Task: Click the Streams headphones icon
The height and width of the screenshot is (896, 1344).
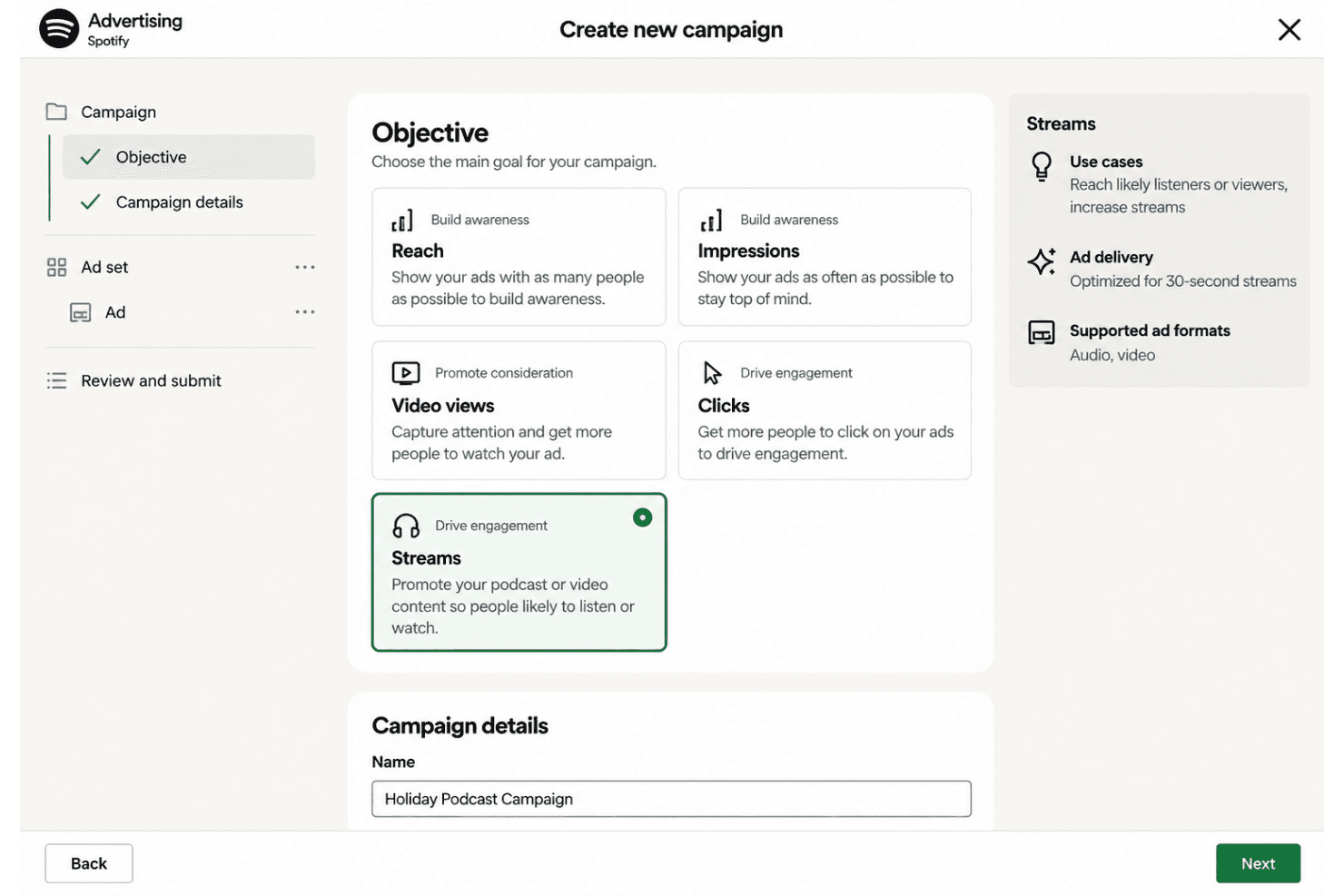Action: point(406,526)
